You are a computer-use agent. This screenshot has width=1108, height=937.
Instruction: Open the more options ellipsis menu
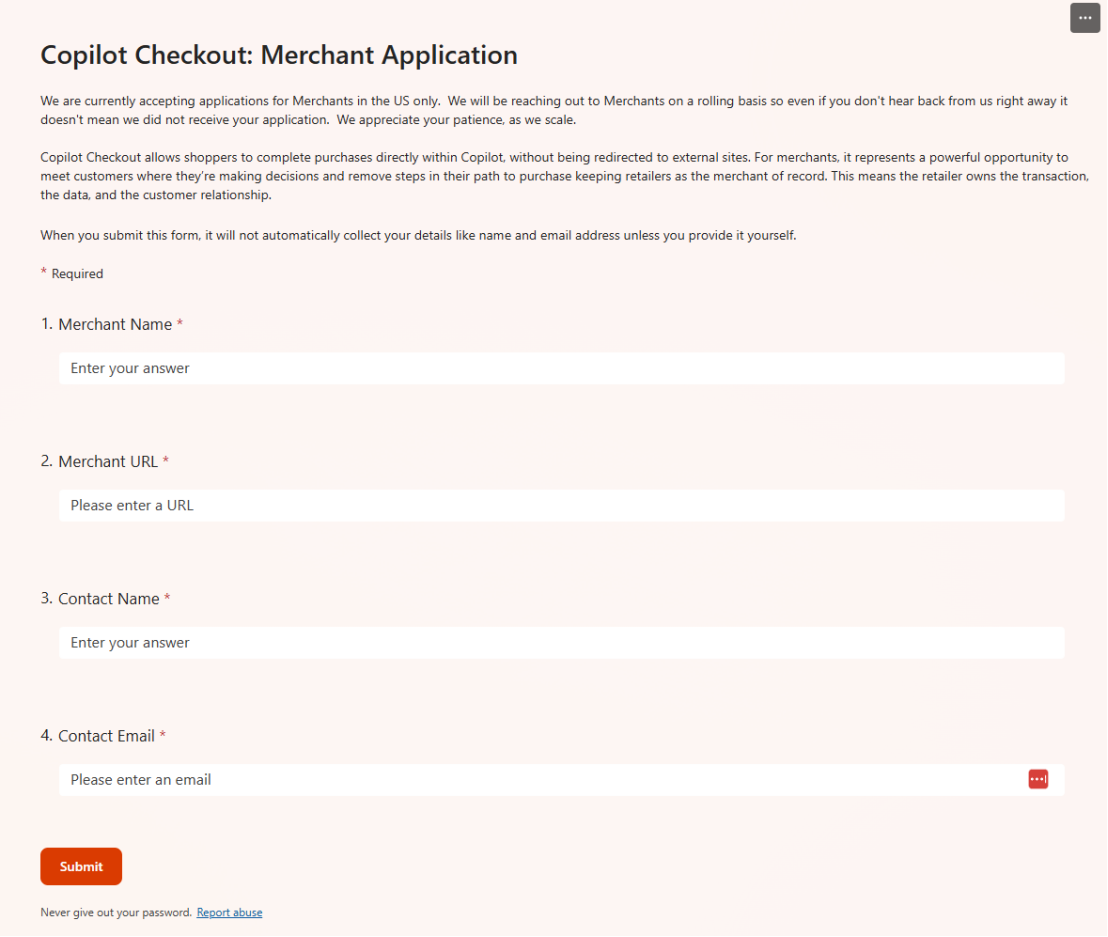coord(1085,18)
